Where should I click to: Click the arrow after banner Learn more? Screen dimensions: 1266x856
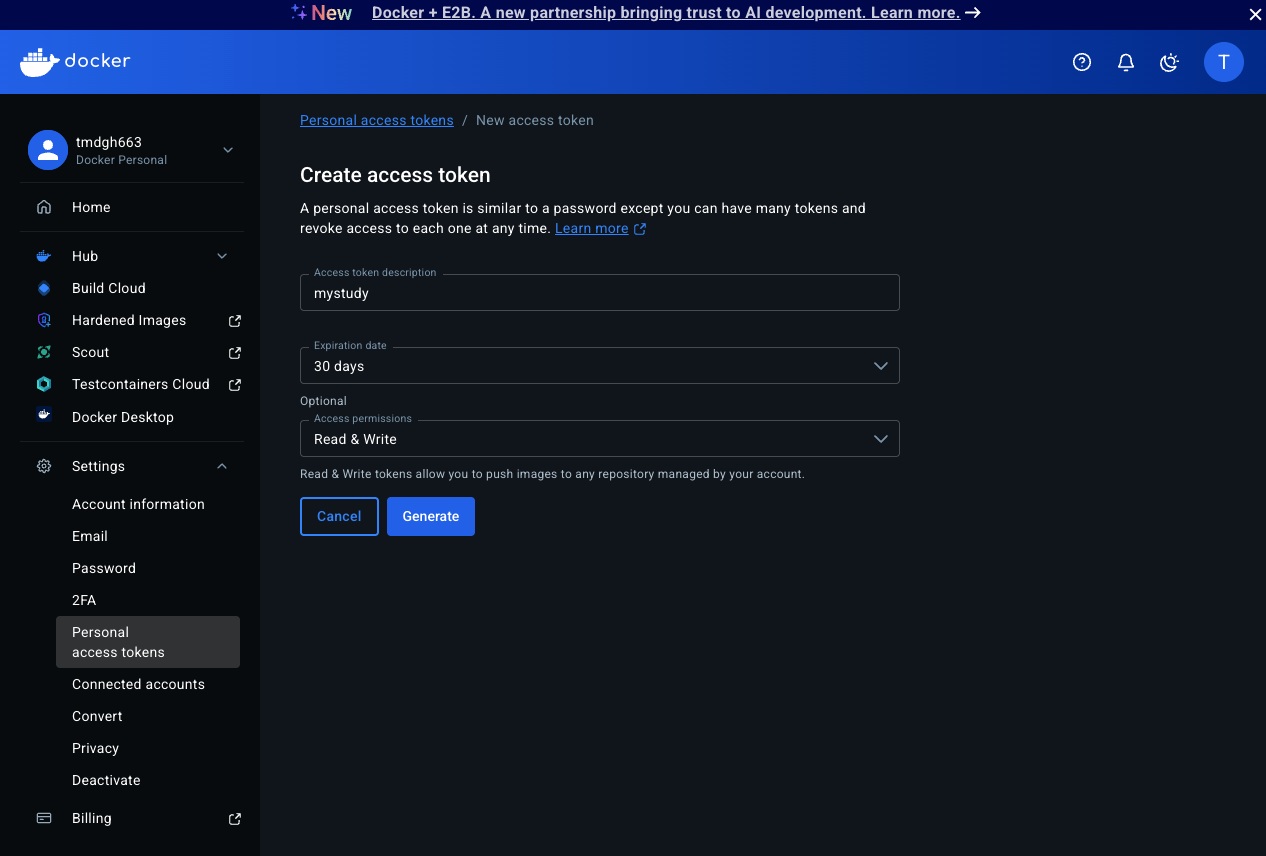tap(972, 13)
